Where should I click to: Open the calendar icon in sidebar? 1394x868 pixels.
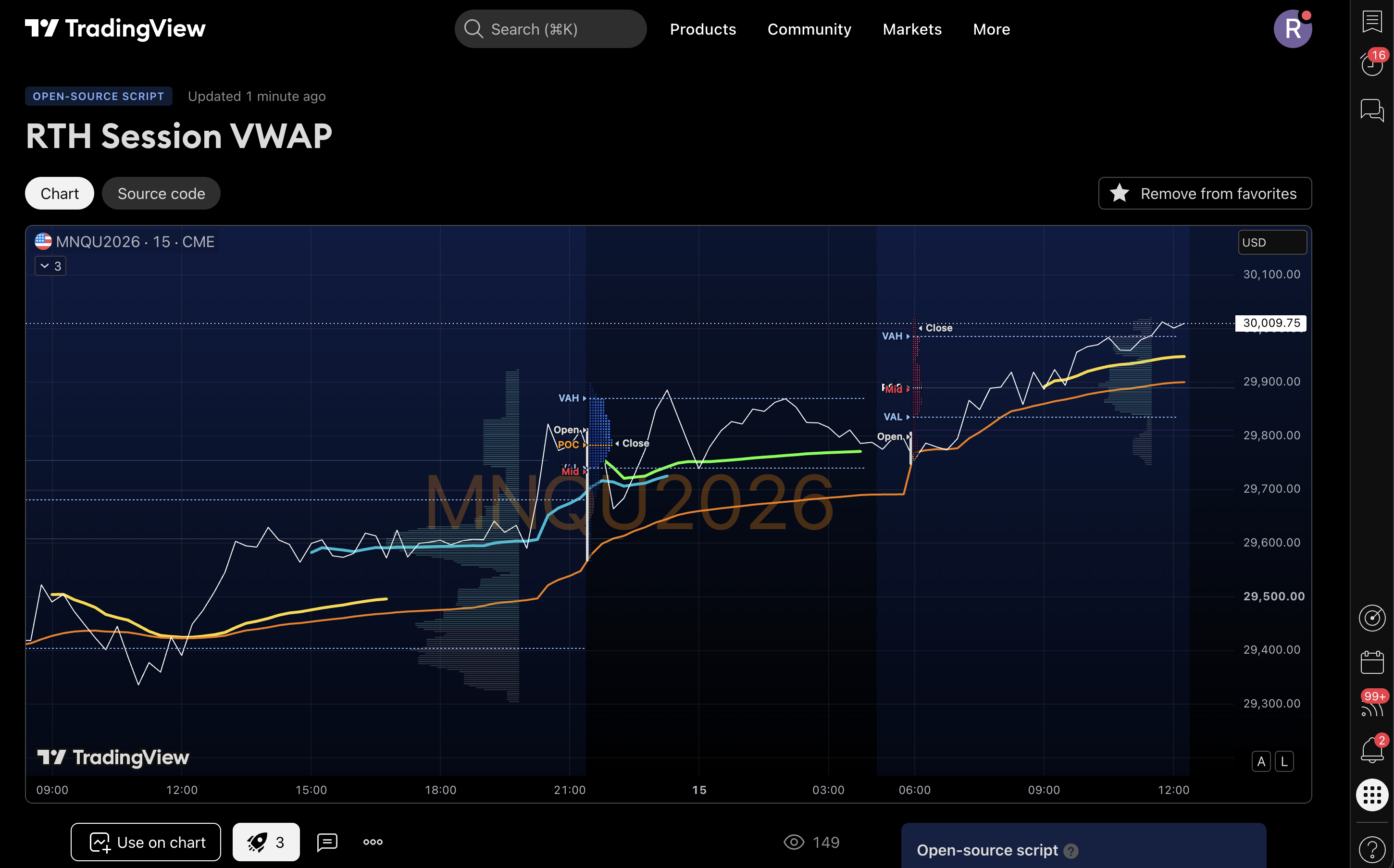[1371, 662]
